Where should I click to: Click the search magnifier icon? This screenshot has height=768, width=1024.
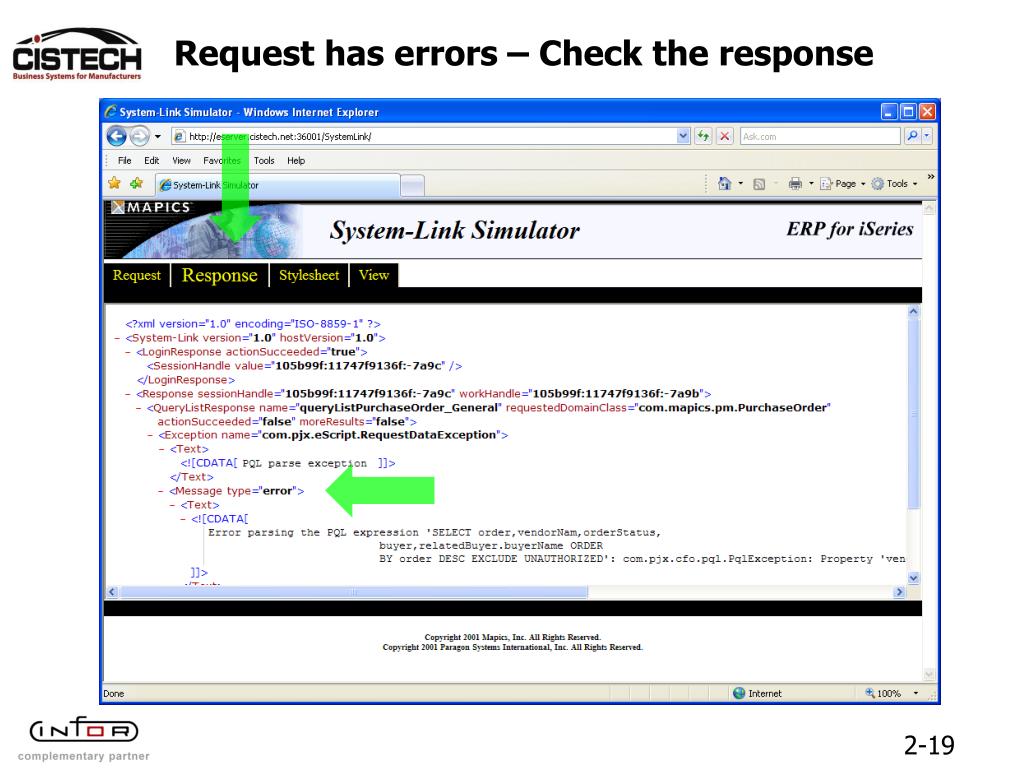coord(912,136)
